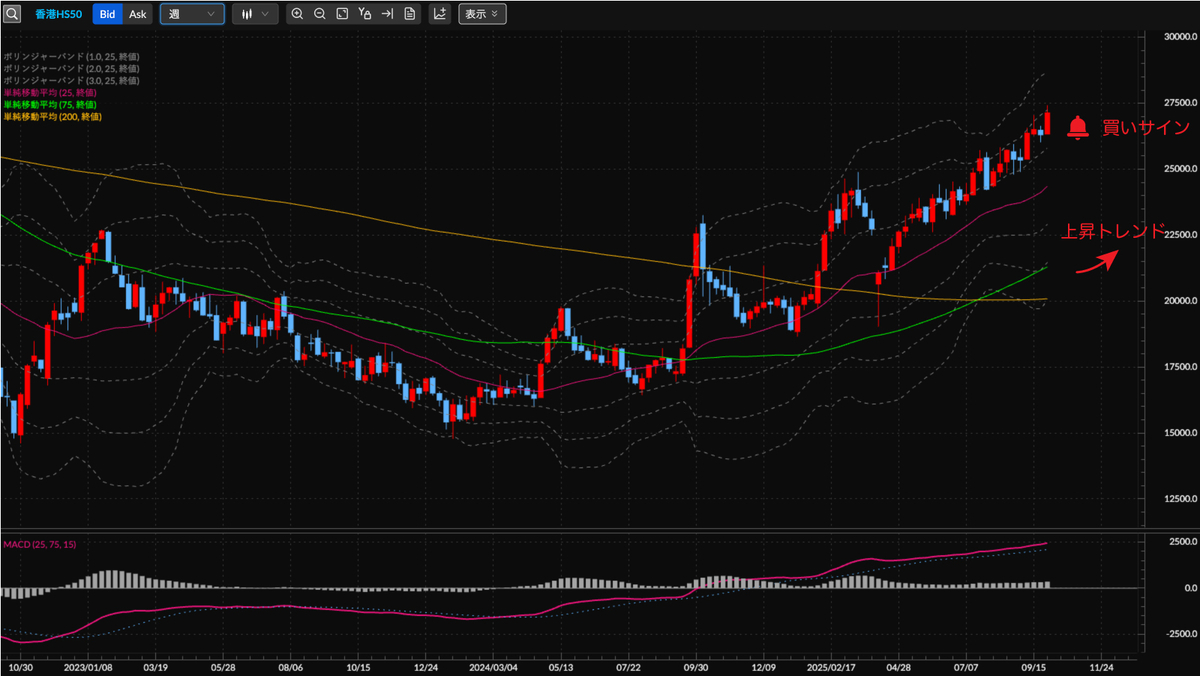Click the red bell alert icon
1200x676 pixels.
tap(1077, 127)
